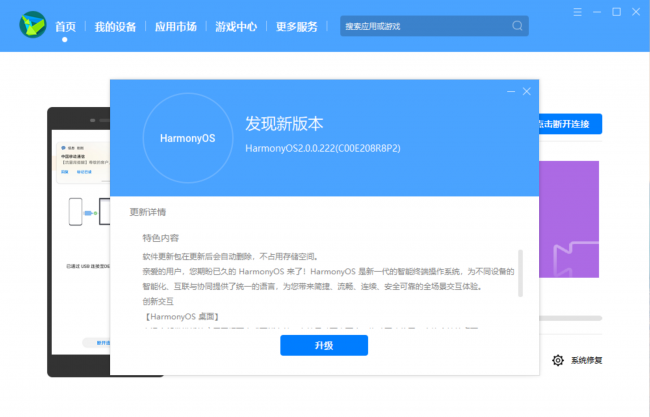Click the version text HarmonyOS2.0.0.222(C00E208R8P2)
Image resolution: width=650 pixels, height=417 pixels.
pos(323,148)
